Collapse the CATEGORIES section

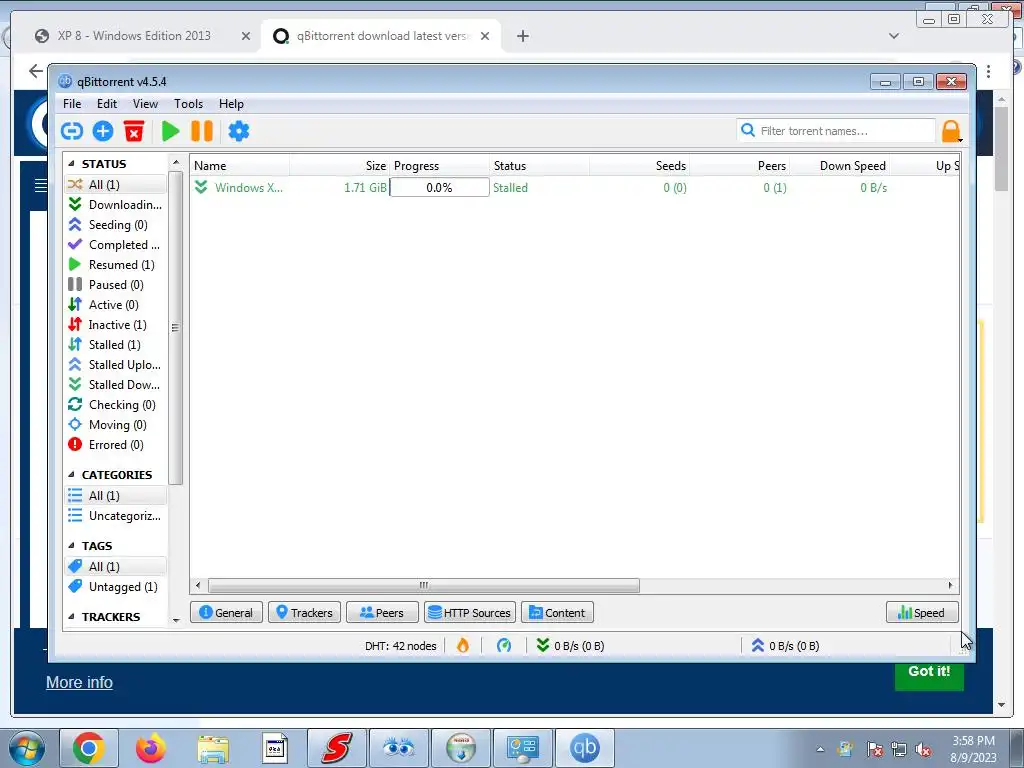point(71,475)
